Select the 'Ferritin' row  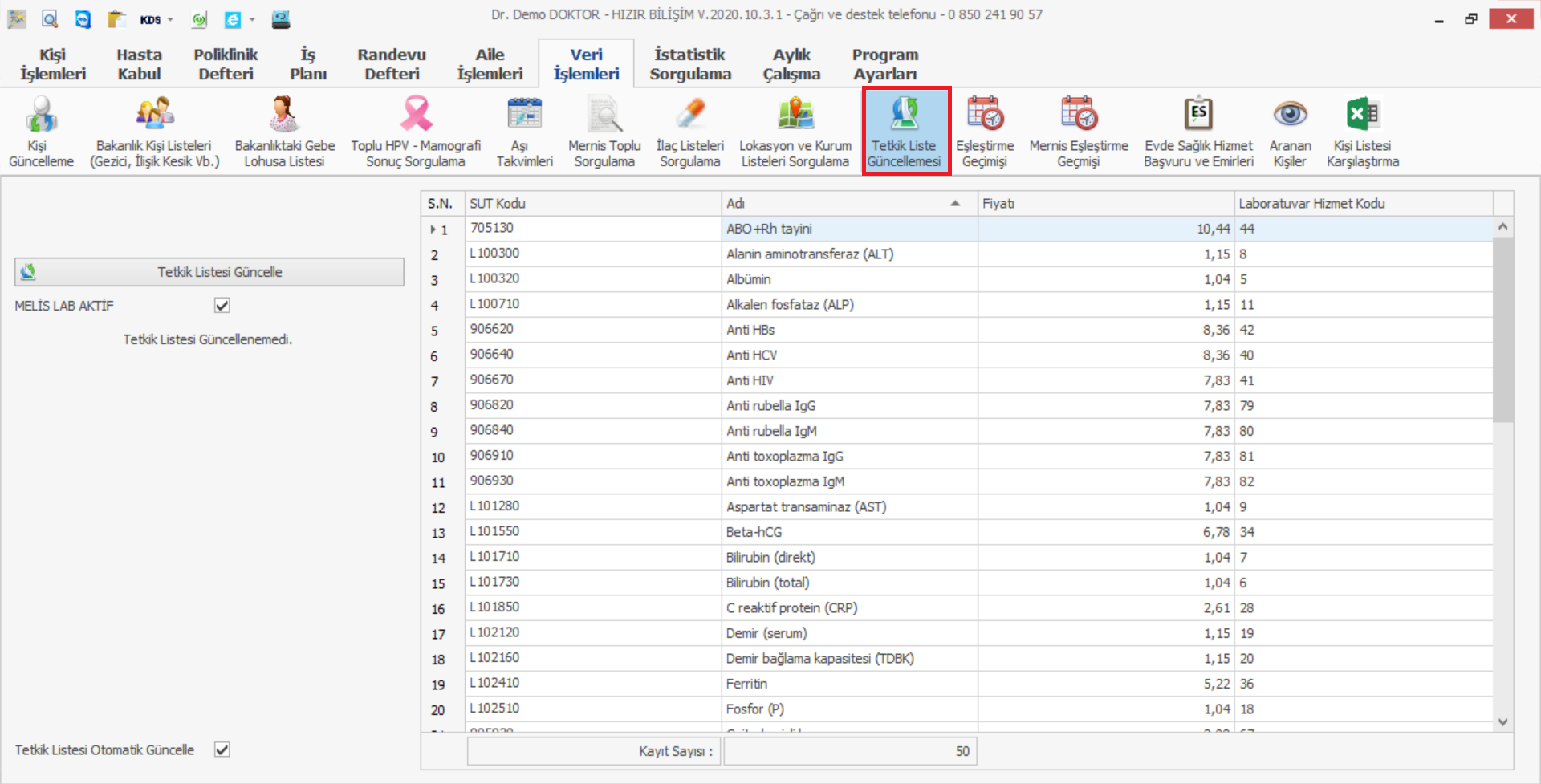[x=957, y=684]
